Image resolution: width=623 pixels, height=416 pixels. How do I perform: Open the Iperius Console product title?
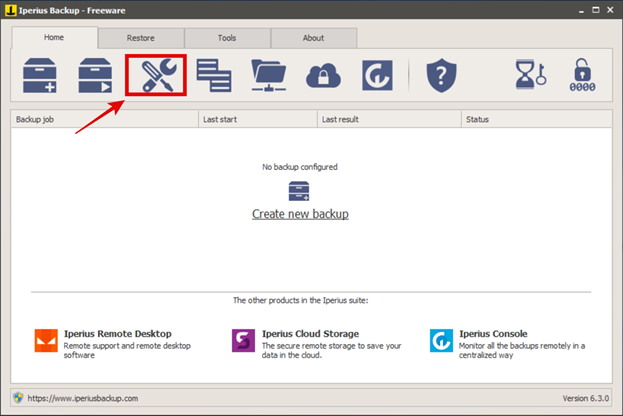click(493, 334)
